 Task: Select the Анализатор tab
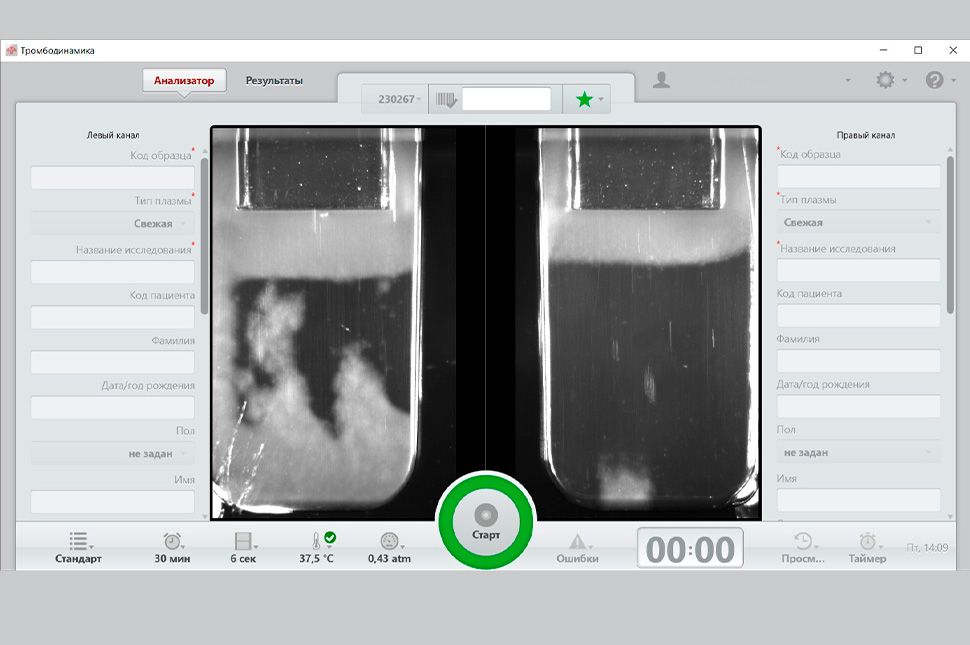tap(184, 81)
